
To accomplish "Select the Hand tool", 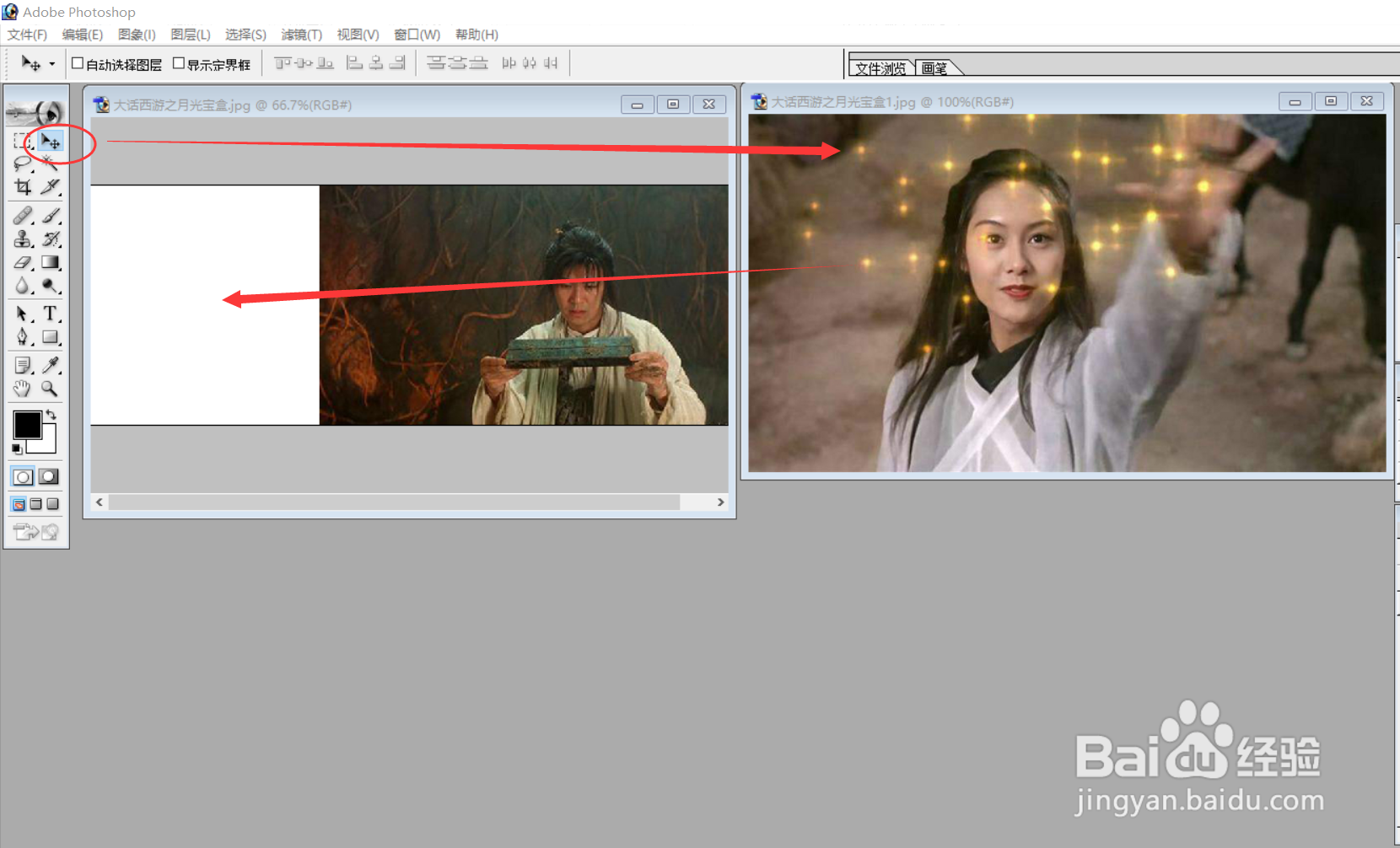I will click(23, 389).
